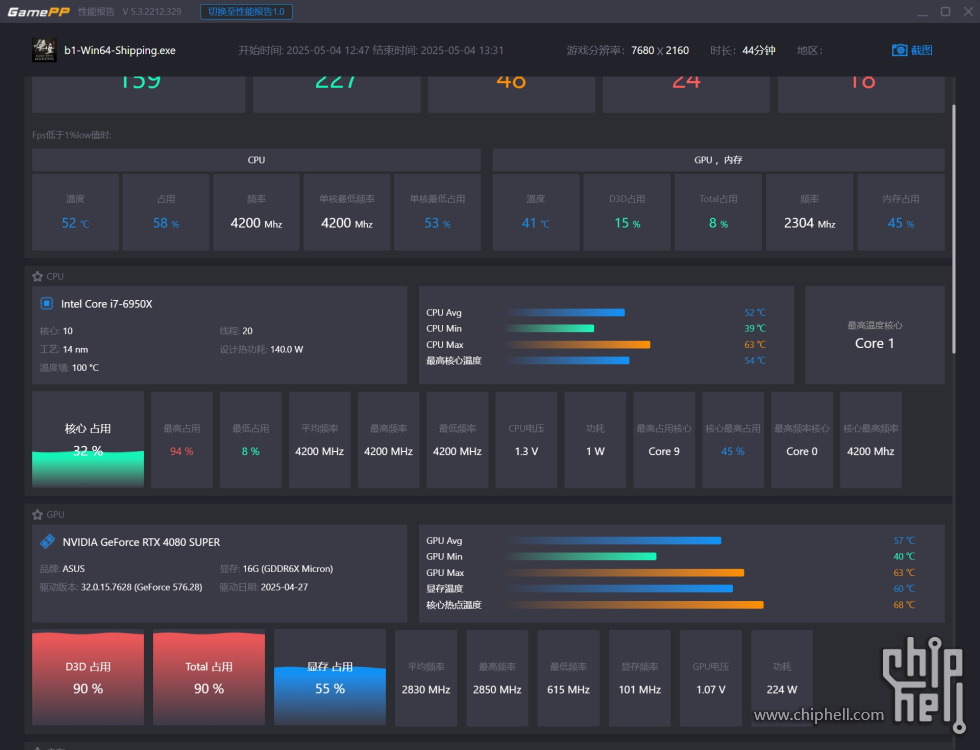The width and height of the screenshot is (980, 750).
Task: Click the 58 % CPU usage value
Action: (166, 223)
